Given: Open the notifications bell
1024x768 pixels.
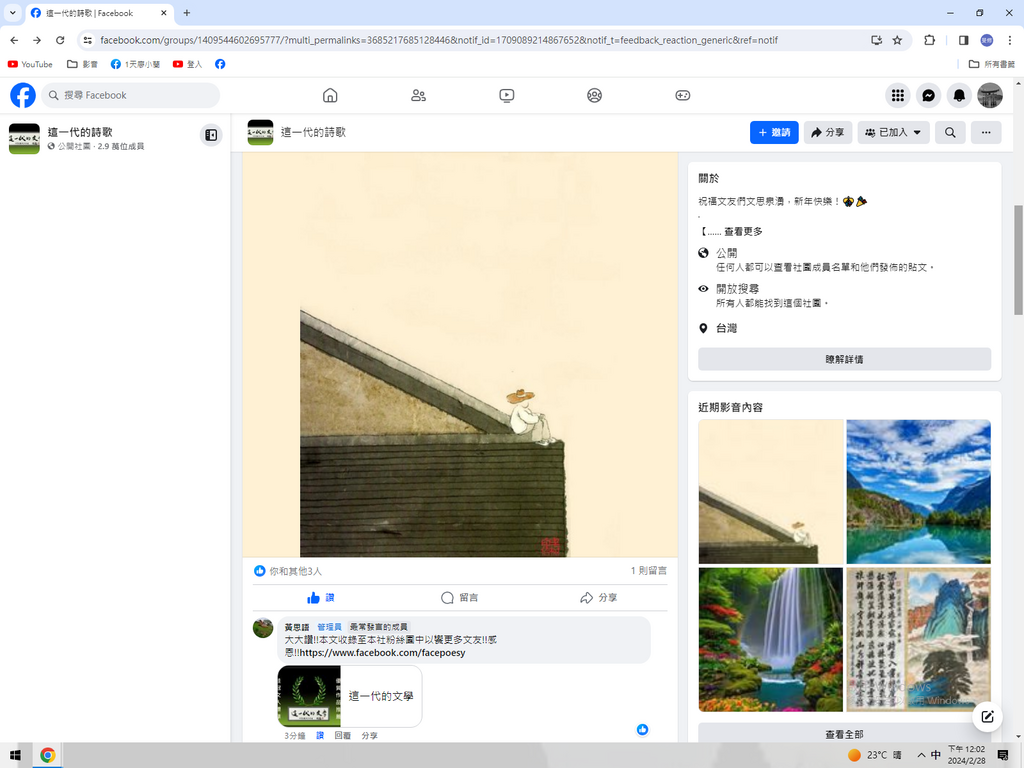Looking at the screenshot, I should click(959, 95).
